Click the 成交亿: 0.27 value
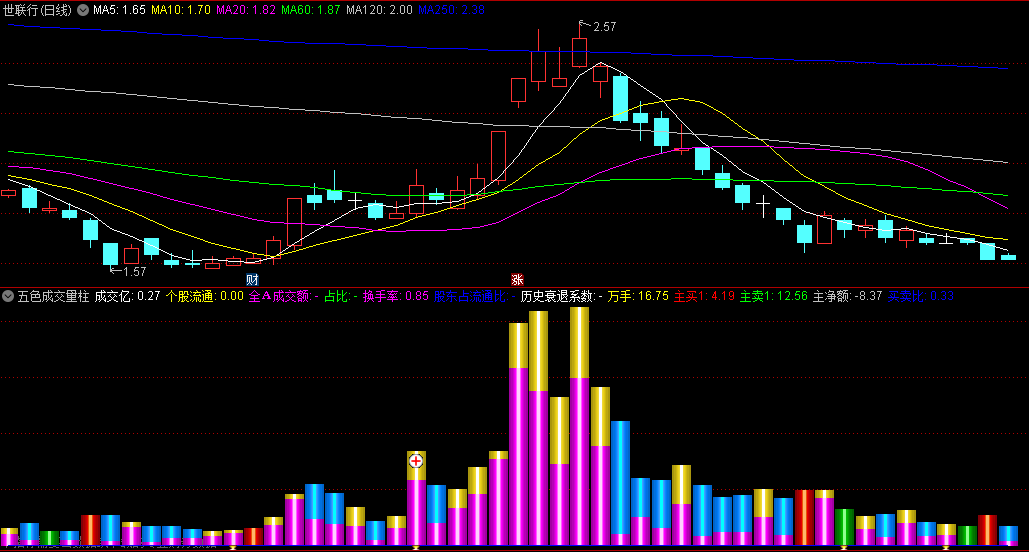1029x552 pixels. (x=127, y=296)
